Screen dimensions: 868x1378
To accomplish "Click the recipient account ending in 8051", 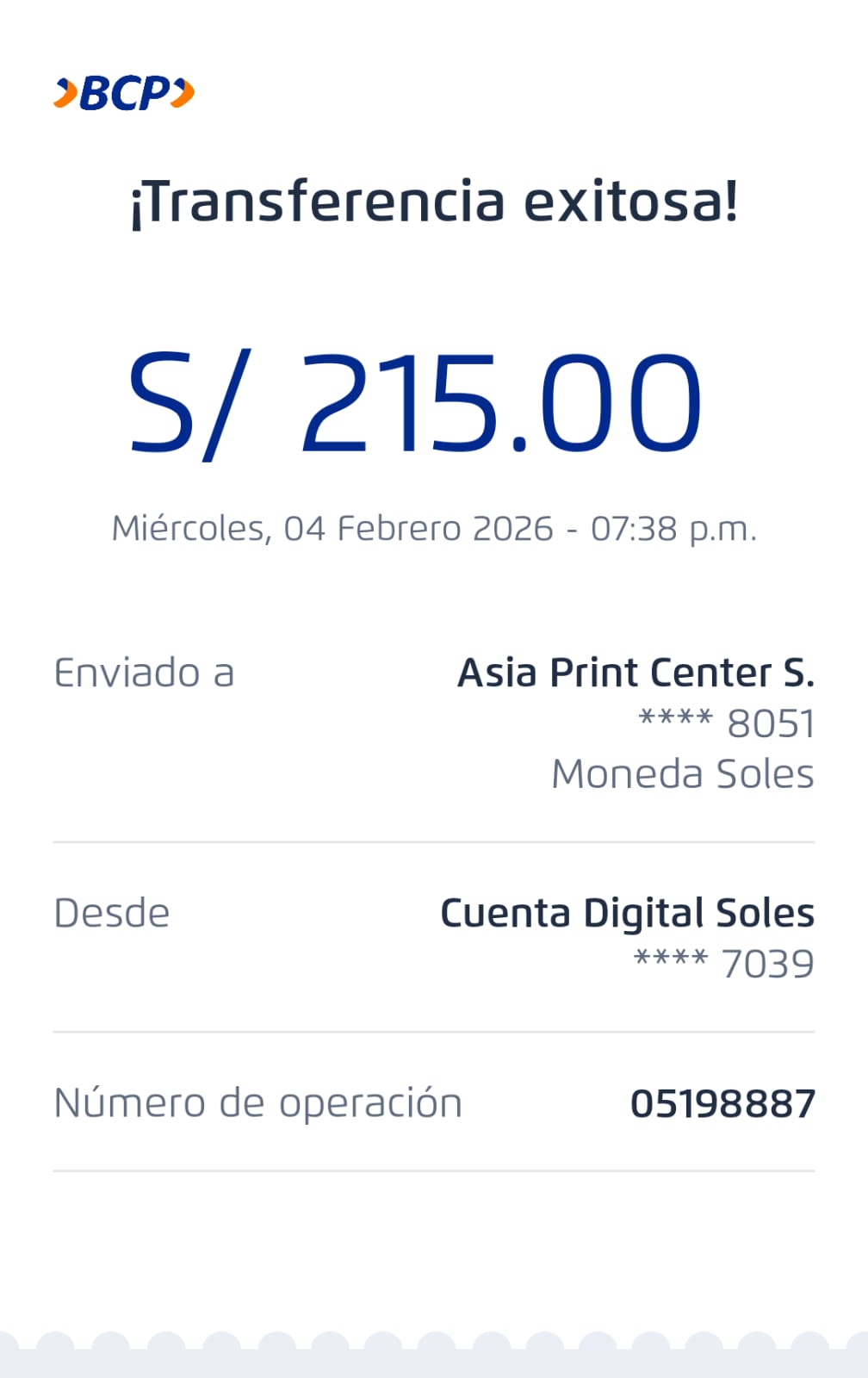I will [726, 723].
